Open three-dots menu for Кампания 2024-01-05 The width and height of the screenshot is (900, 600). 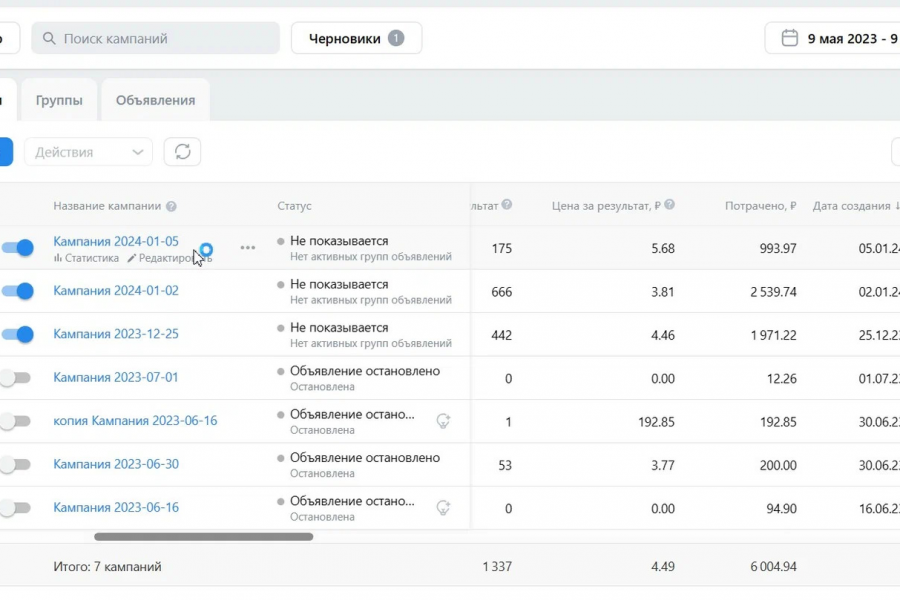248,248
